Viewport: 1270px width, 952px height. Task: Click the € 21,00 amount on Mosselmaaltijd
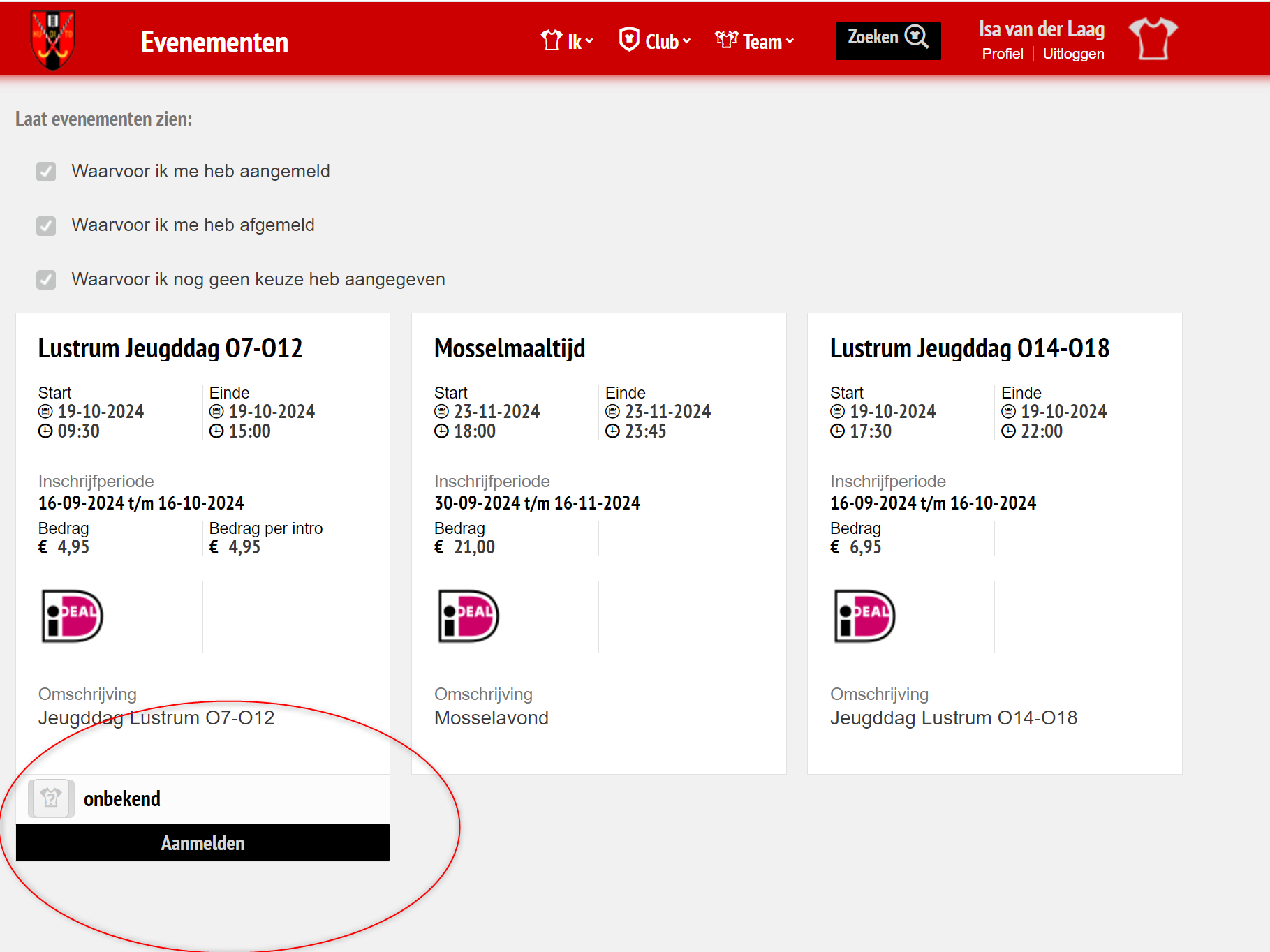(x=465, y=547)
